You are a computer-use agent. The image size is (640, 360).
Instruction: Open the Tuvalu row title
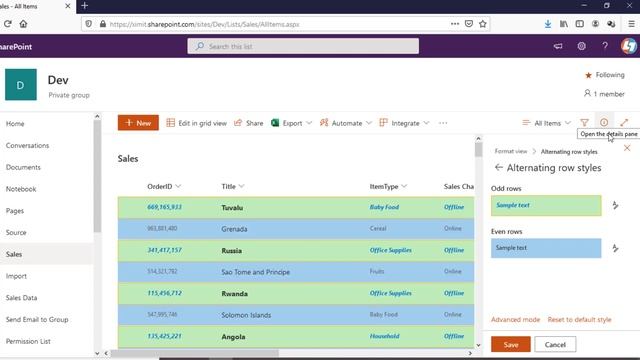click(x=232, y=208)
